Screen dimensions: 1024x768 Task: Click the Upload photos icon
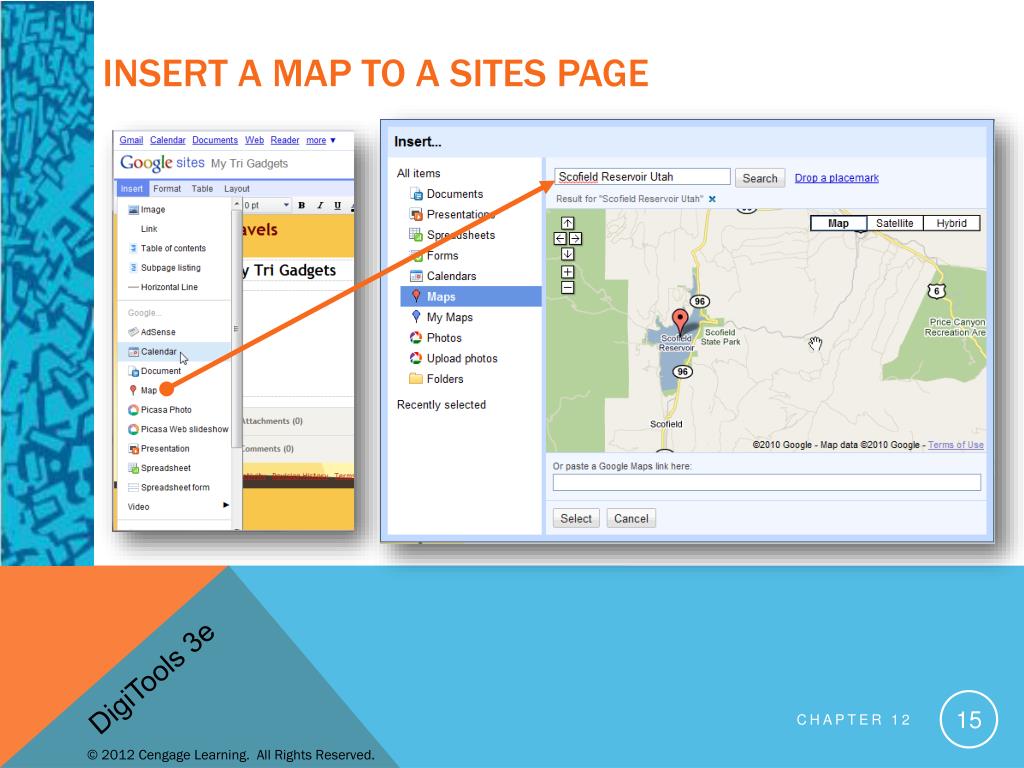point(416,358)
